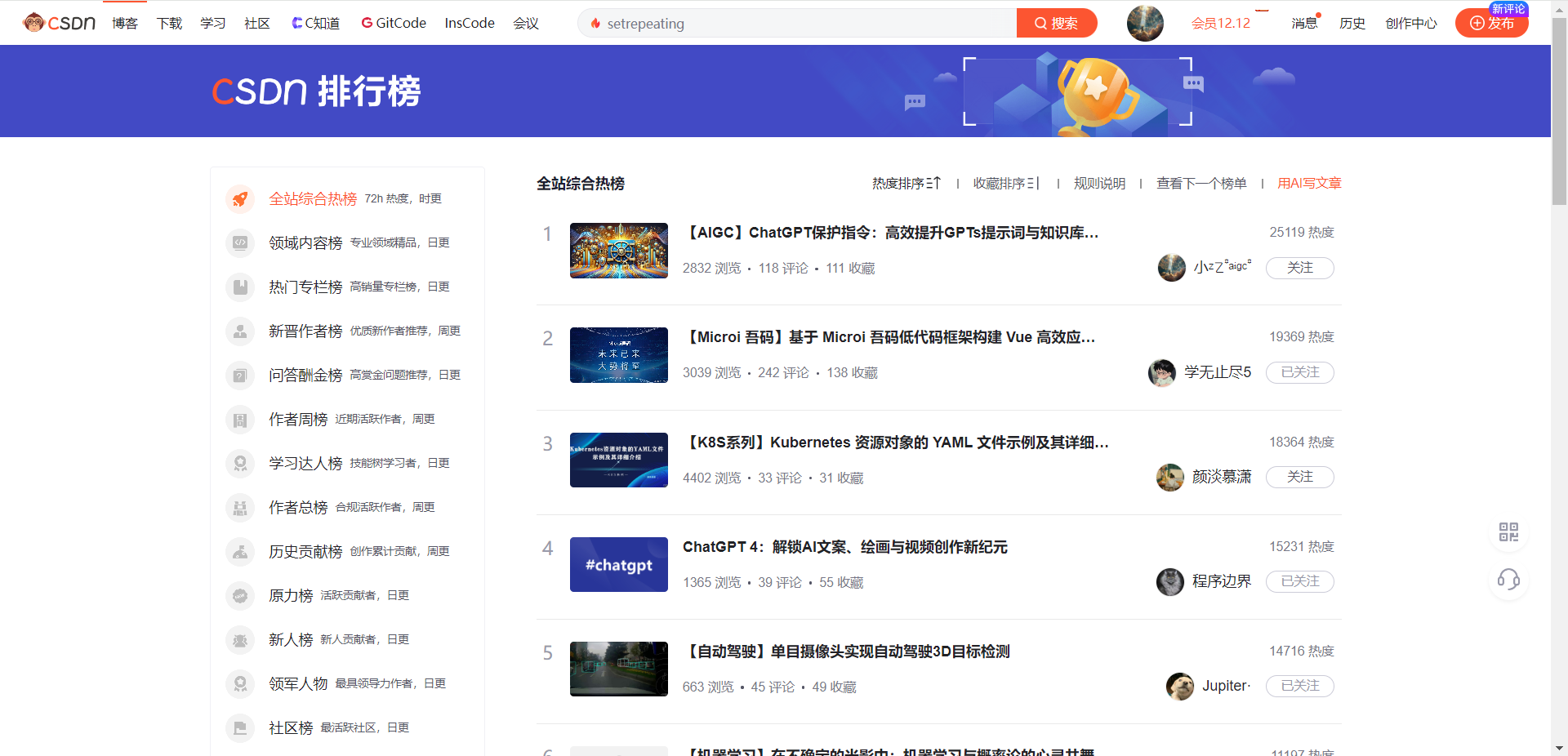Screen dimensions: 1568x756
Task: Open the QR code floating icon
Action: pos(1508,532)
